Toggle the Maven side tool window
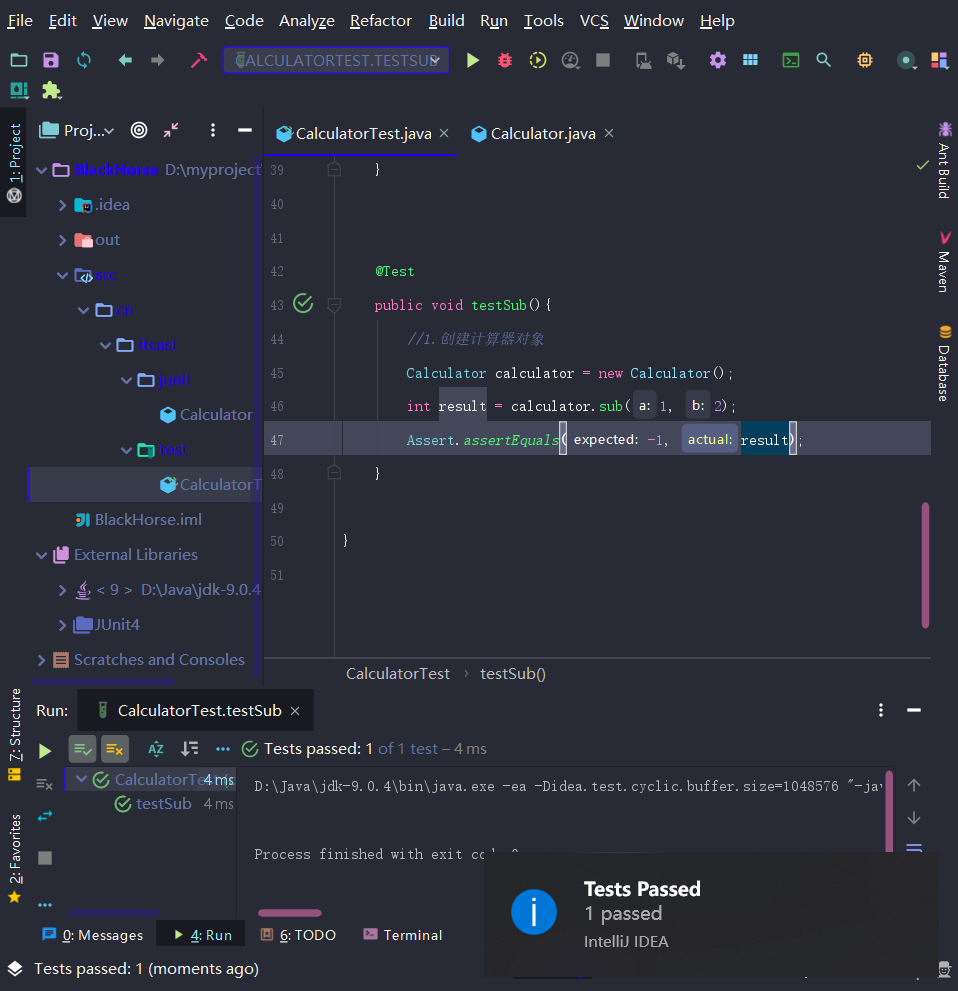The height and width of the screenshot is (991, 958). (944, 262)
